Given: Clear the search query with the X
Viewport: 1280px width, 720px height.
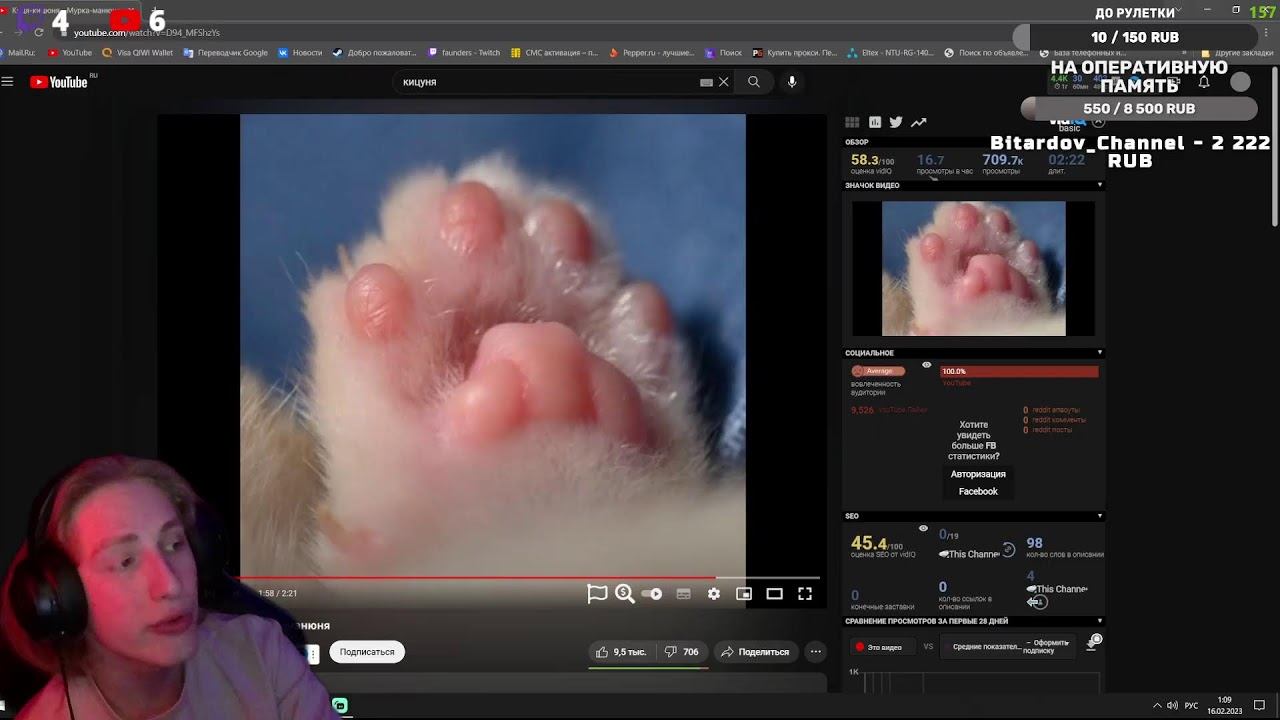Looking at the screenshot, I should click(x=724, y=82).
